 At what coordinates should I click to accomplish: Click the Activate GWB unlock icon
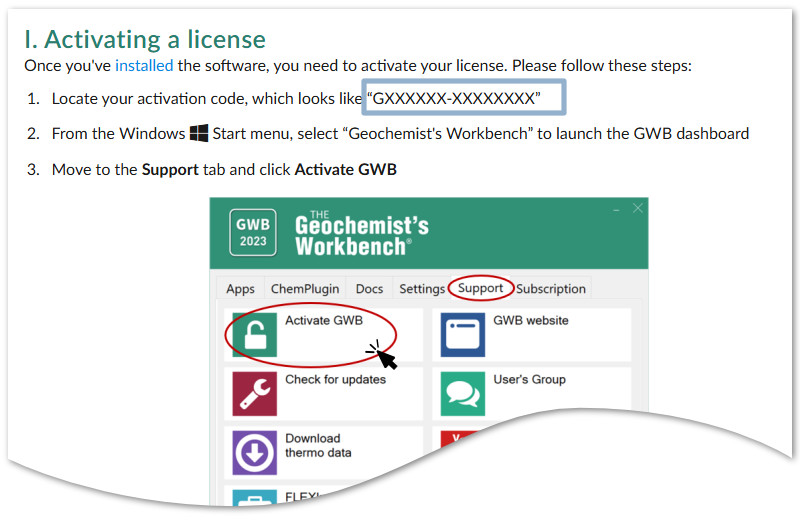[255, 335]
